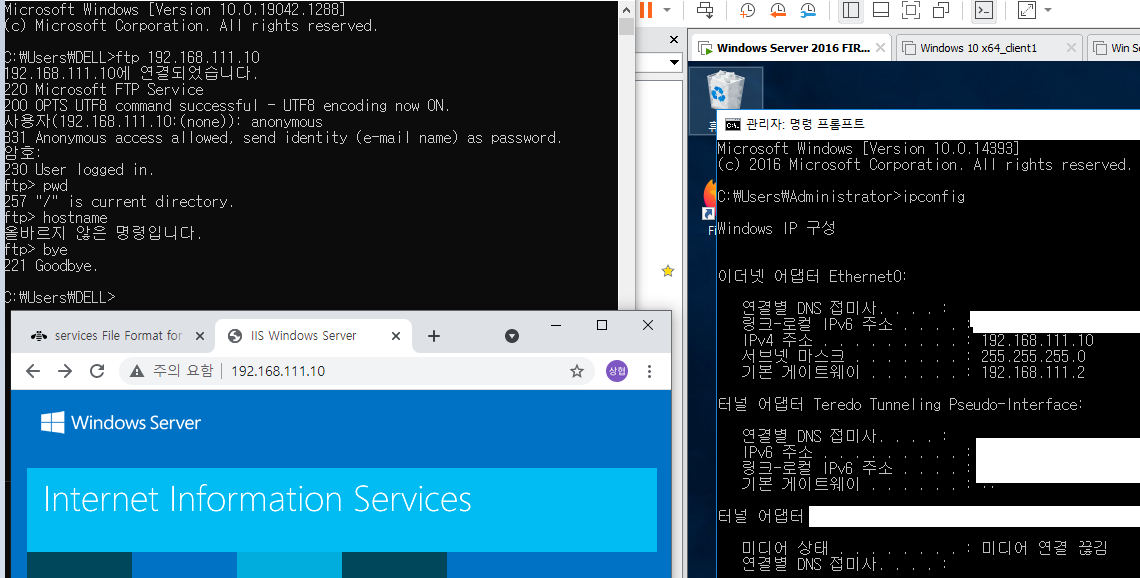Click the subnet mask 255.255.255.0 value
The height and width of the screenshot is (578, 1140).
click(x=1033, y=356)
